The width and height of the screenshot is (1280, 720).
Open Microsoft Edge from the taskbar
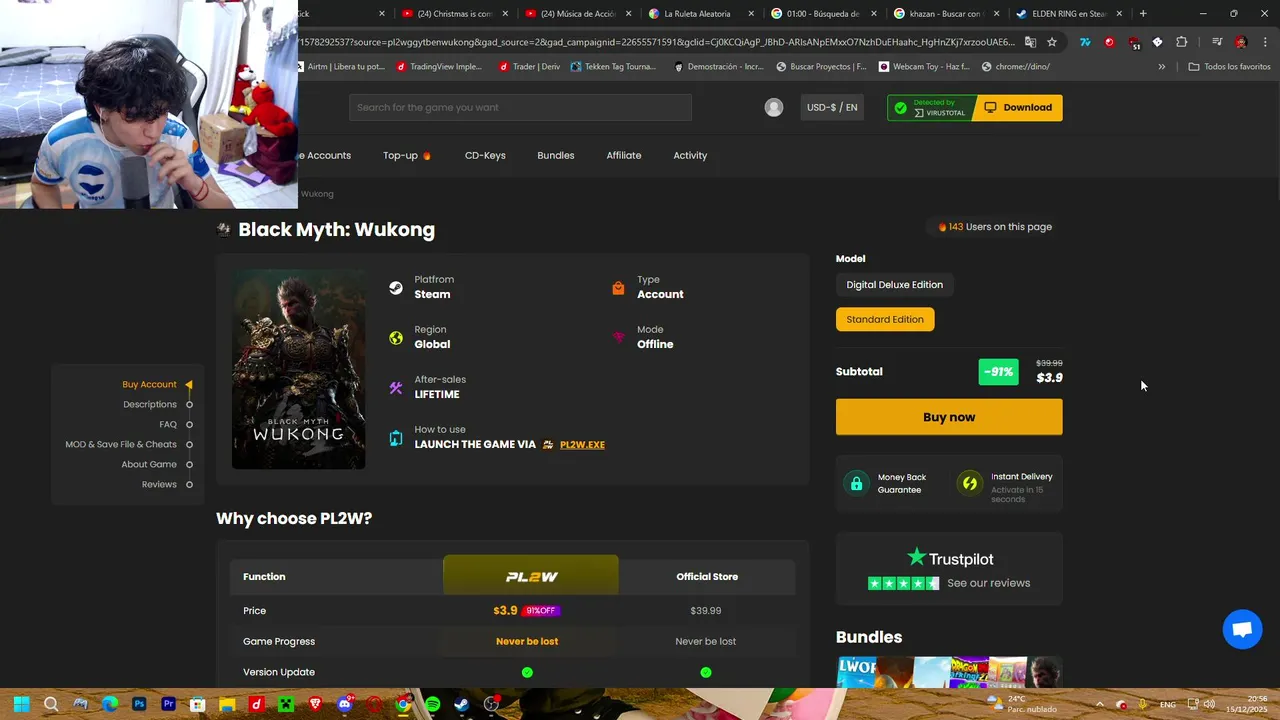pyautogui.click(x=110, y=704)
